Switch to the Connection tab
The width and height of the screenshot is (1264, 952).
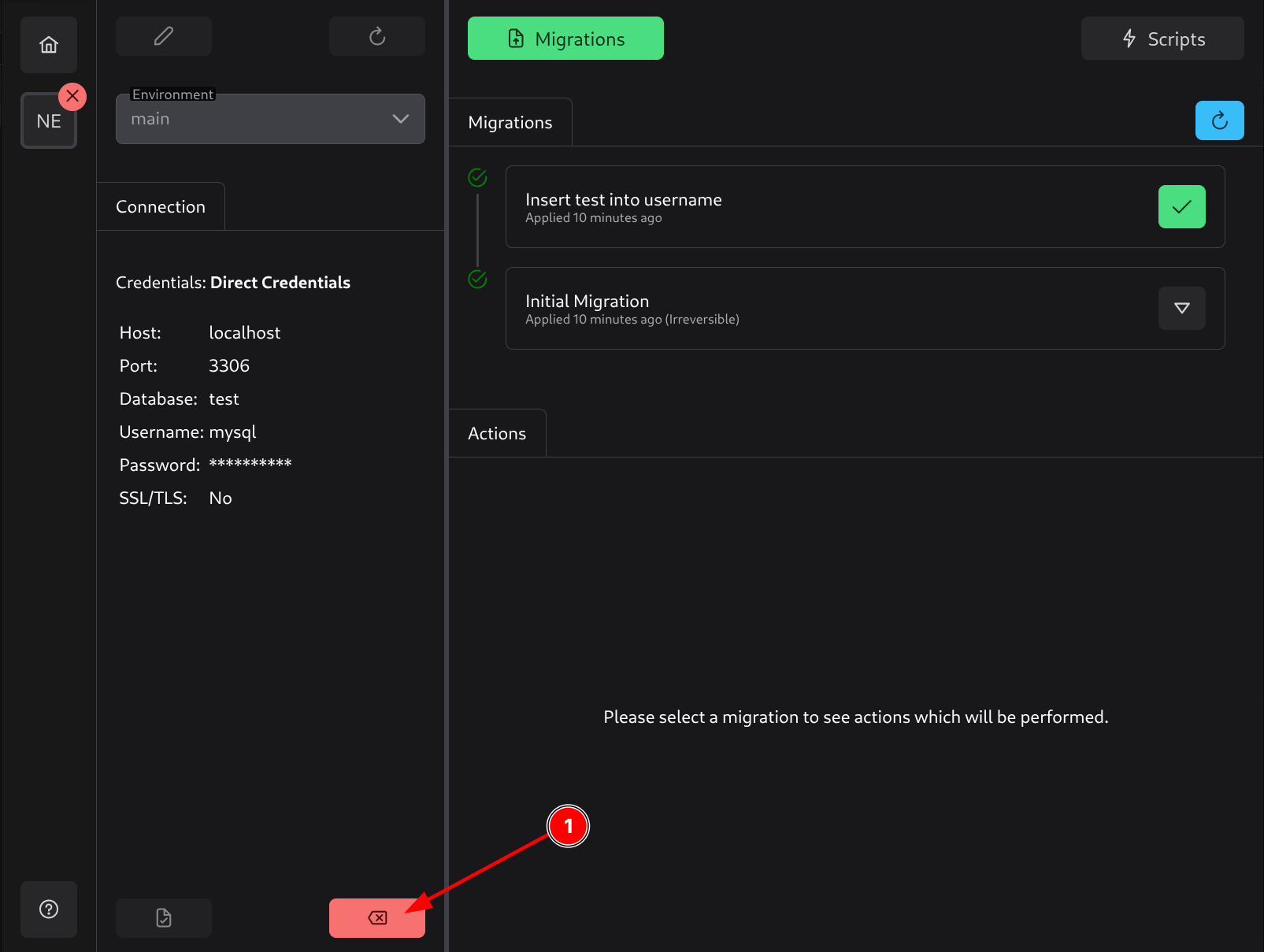tap(161, 206)
